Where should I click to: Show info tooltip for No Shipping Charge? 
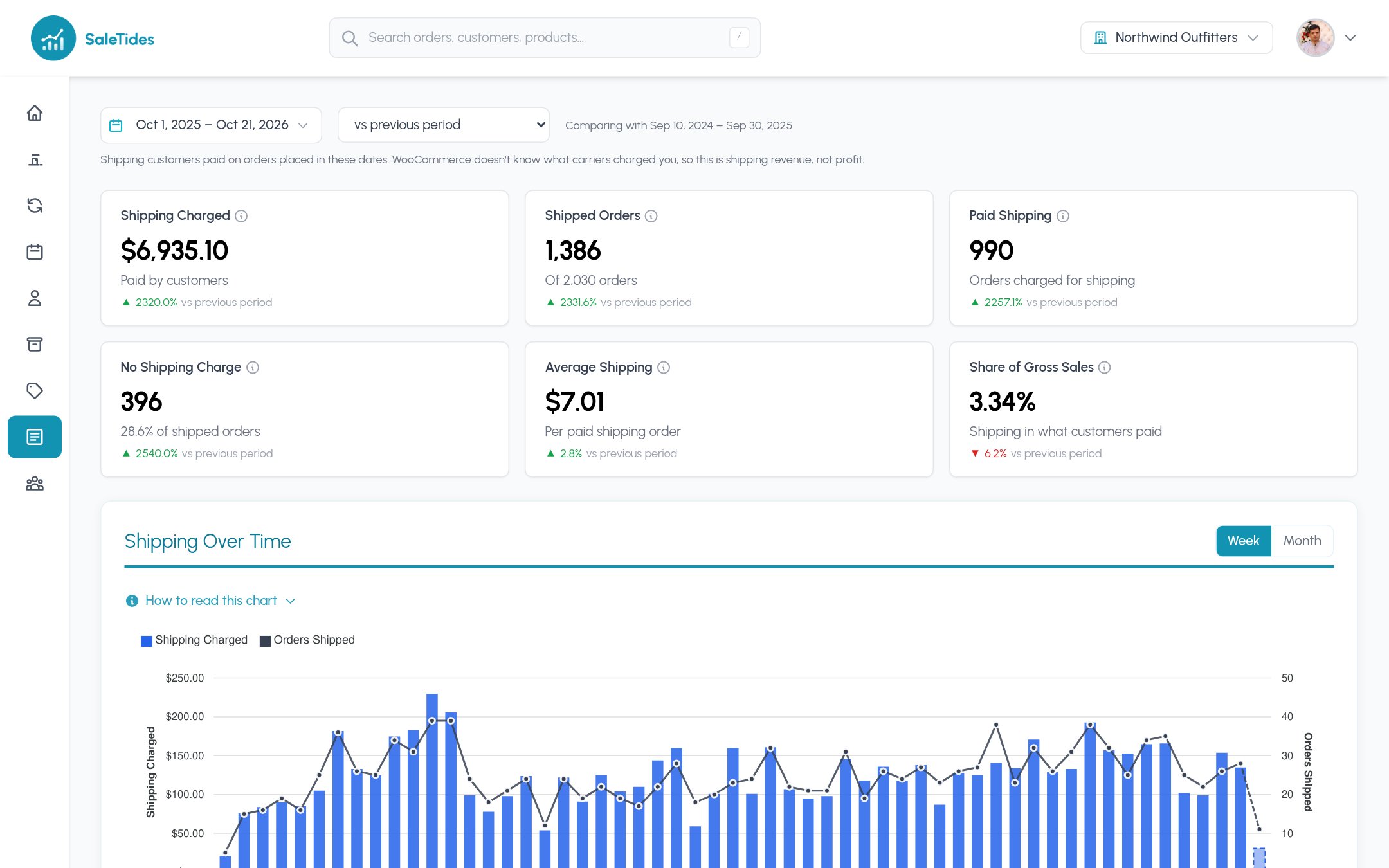[x=253, y=368]
